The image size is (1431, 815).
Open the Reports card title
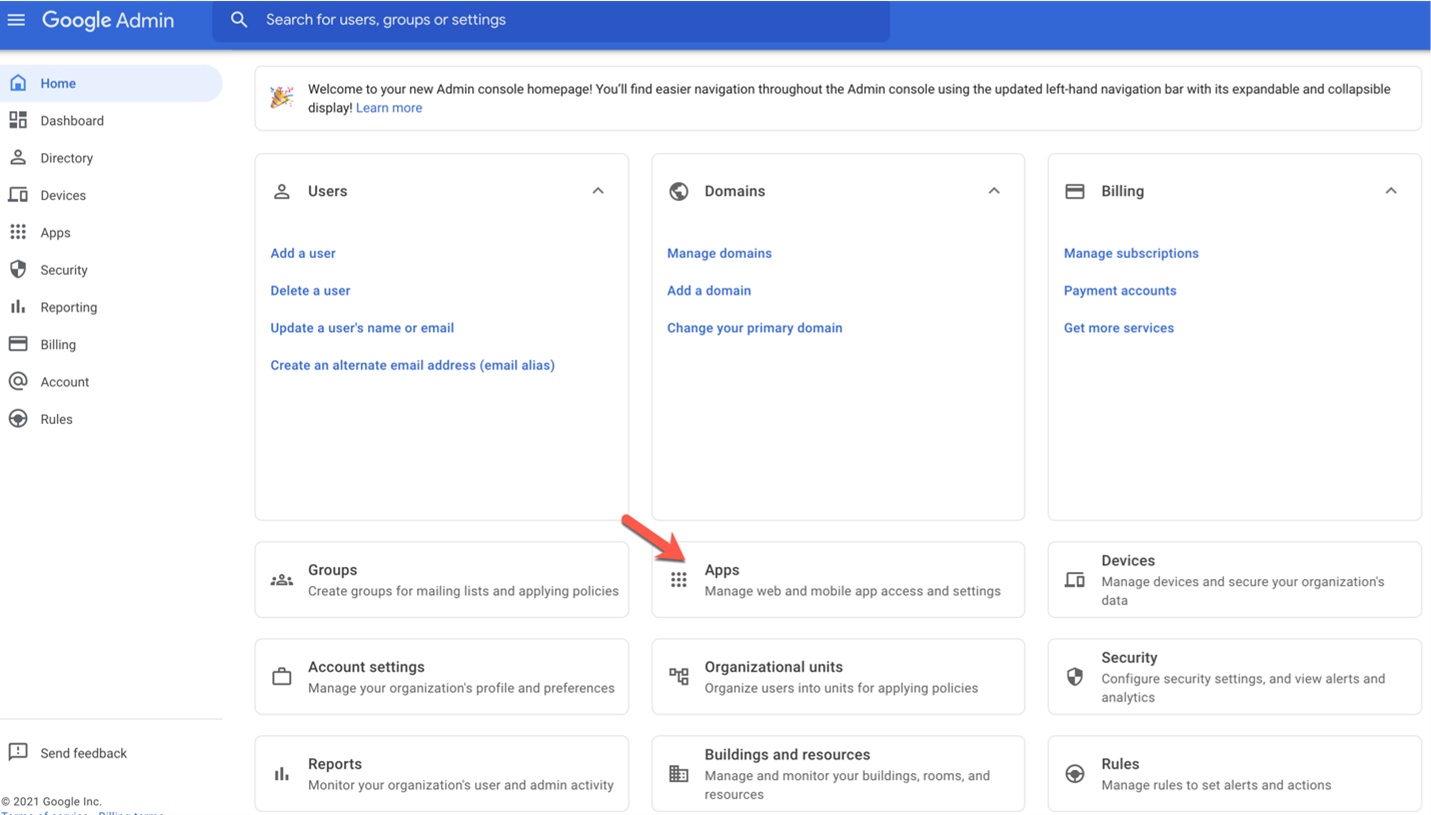(x=335, y=764)
